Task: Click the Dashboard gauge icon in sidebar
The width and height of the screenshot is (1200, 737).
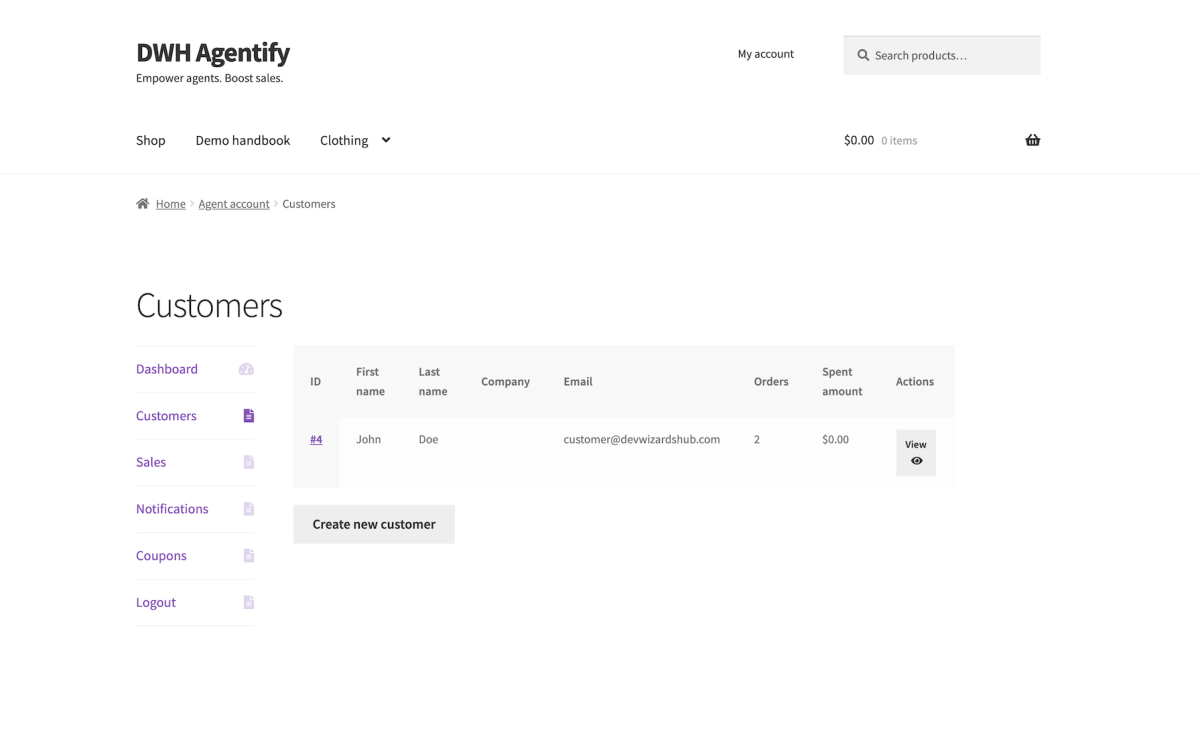Action: pos(246,369)
